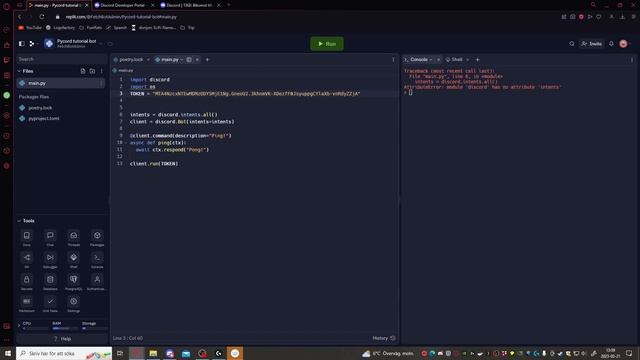Click the new folder icon in Files header
Screen dimensions: 640x360
[92, 71]
